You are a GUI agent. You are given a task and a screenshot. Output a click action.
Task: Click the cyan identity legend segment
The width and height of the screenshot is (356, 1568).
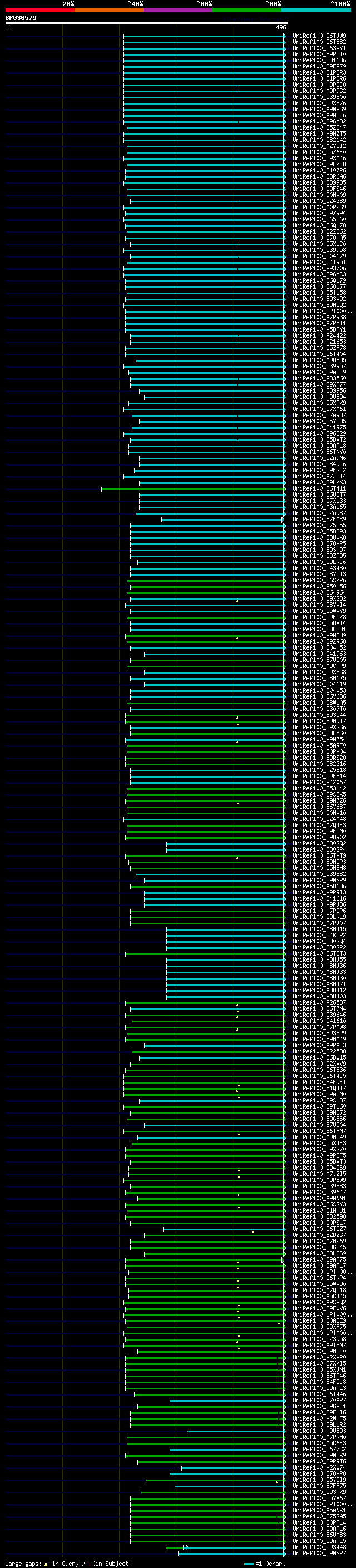pyautogui.click(x=316, y=10)
